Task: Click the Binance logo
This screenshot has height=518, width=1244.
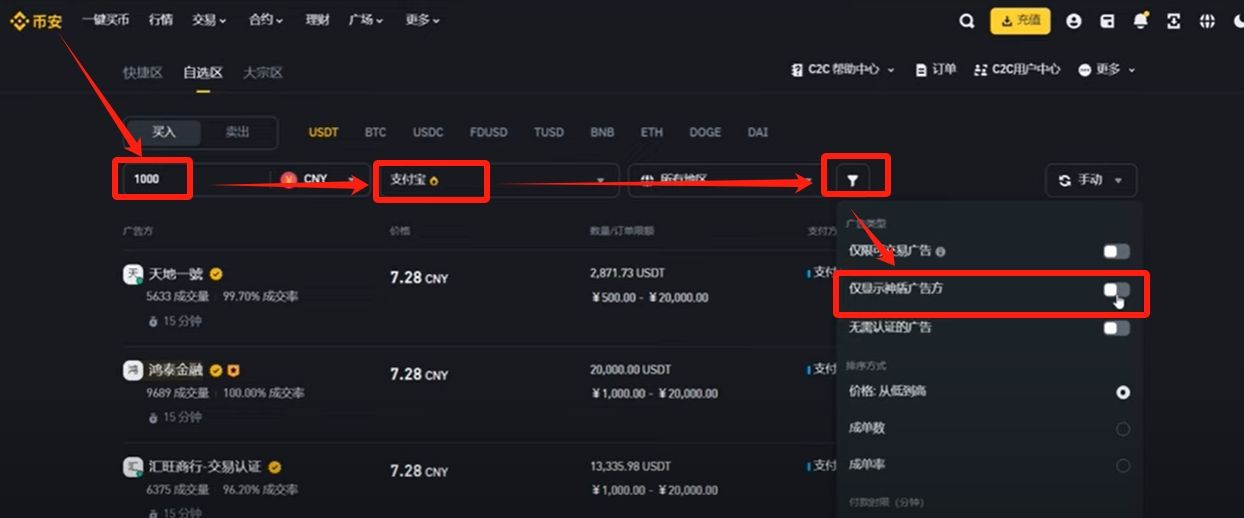Action: [36, 20]
